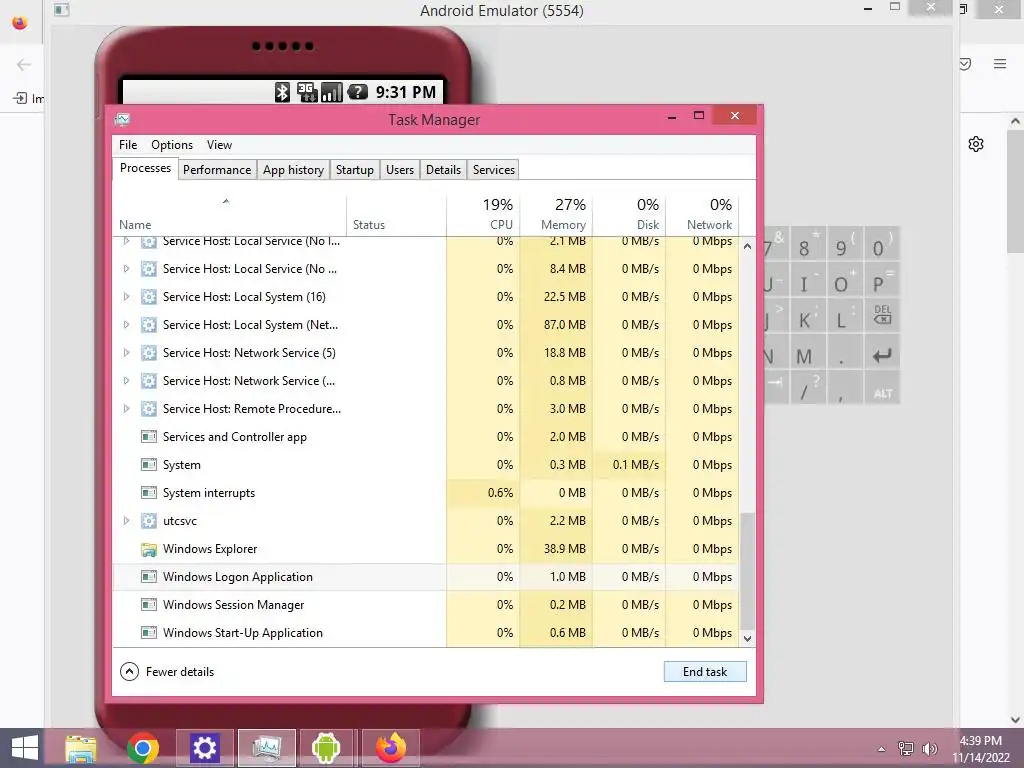This screenshot has height=768, width=1024.
Task: Click the Windows Session Manager icon
Action: [x=149, y=605]
